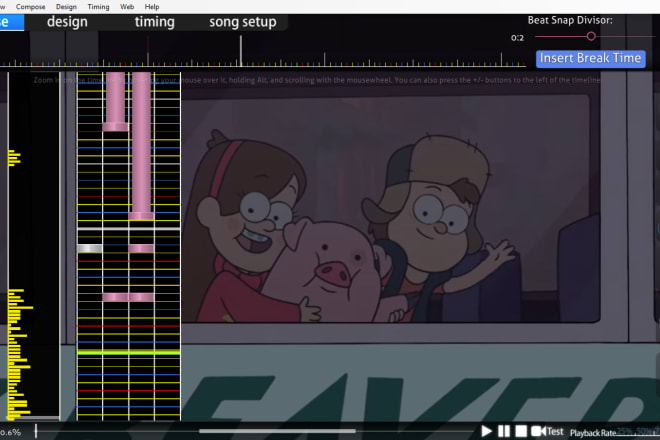
Task: Start playback with the play icon
Action: coord(486,431)
